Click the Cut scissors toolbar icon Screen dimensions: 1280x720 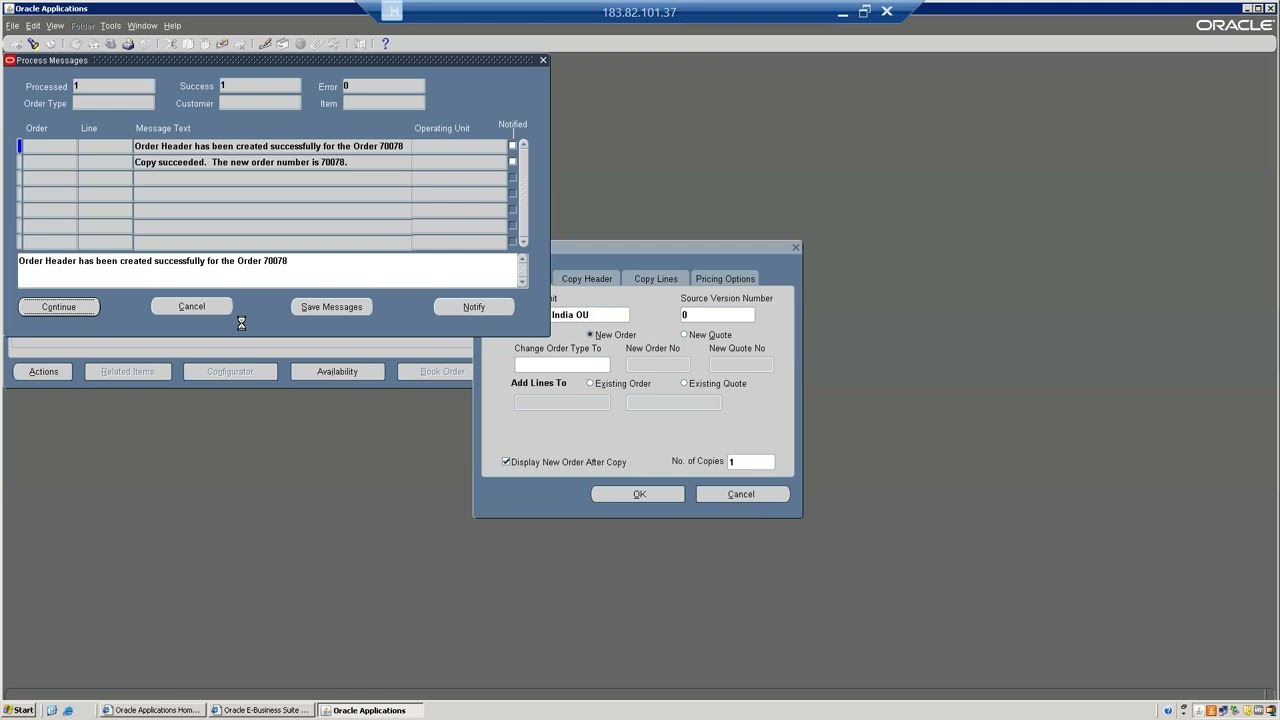tap(171, 44)
